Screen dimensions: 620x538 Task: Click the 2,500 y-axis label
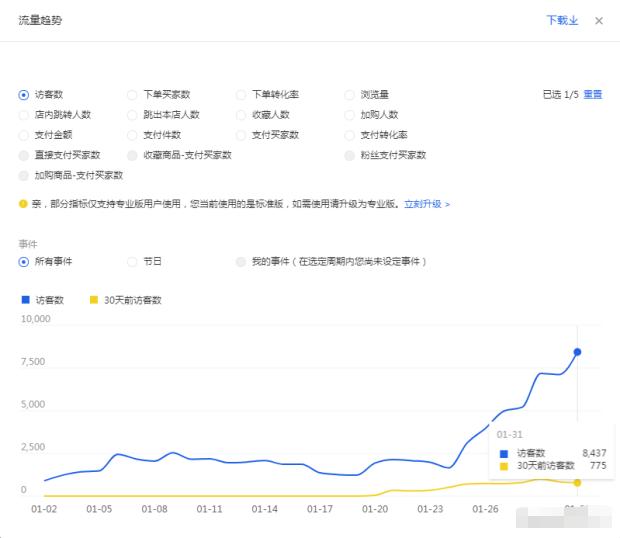coord(33,447)
